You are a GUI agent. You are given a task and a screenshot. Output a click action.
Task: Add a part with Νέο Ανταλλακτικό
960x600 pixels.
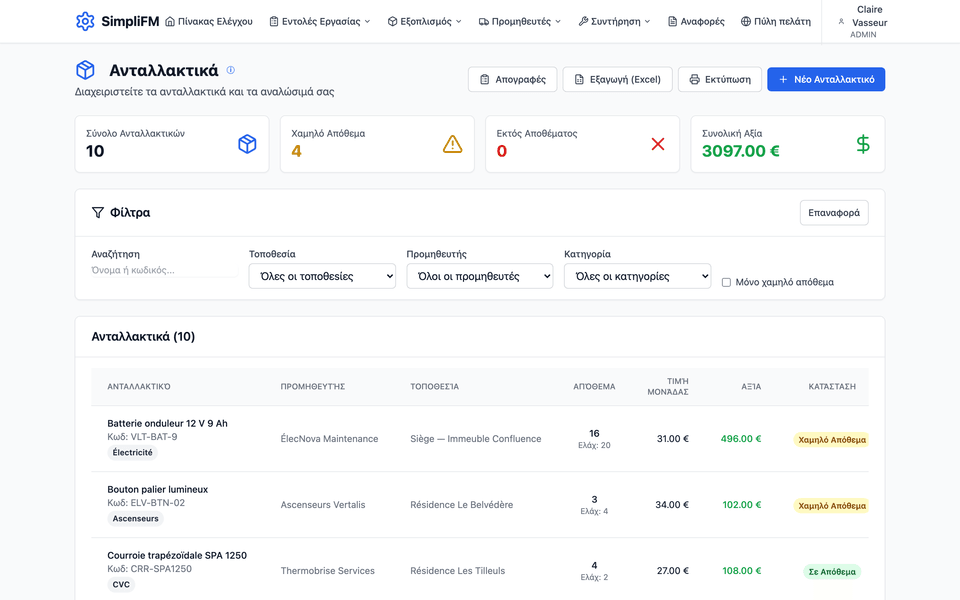coord(826,79)
